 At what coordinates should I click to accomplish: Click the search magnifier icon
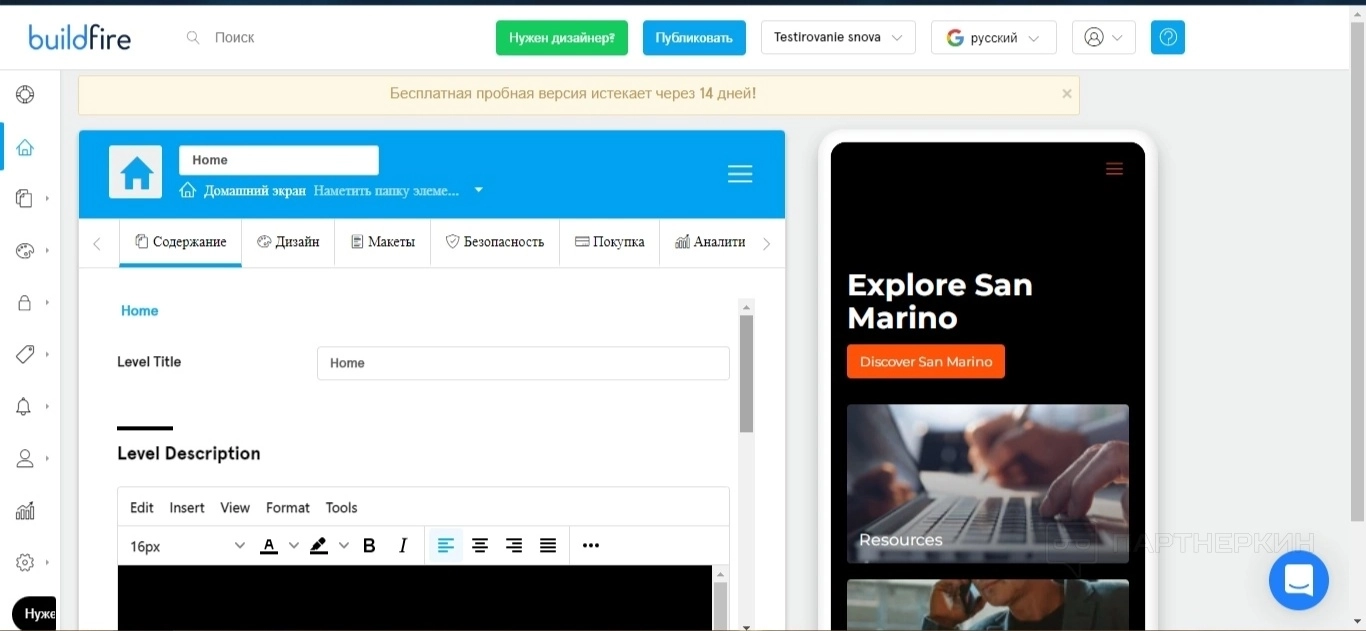(193, 37)
